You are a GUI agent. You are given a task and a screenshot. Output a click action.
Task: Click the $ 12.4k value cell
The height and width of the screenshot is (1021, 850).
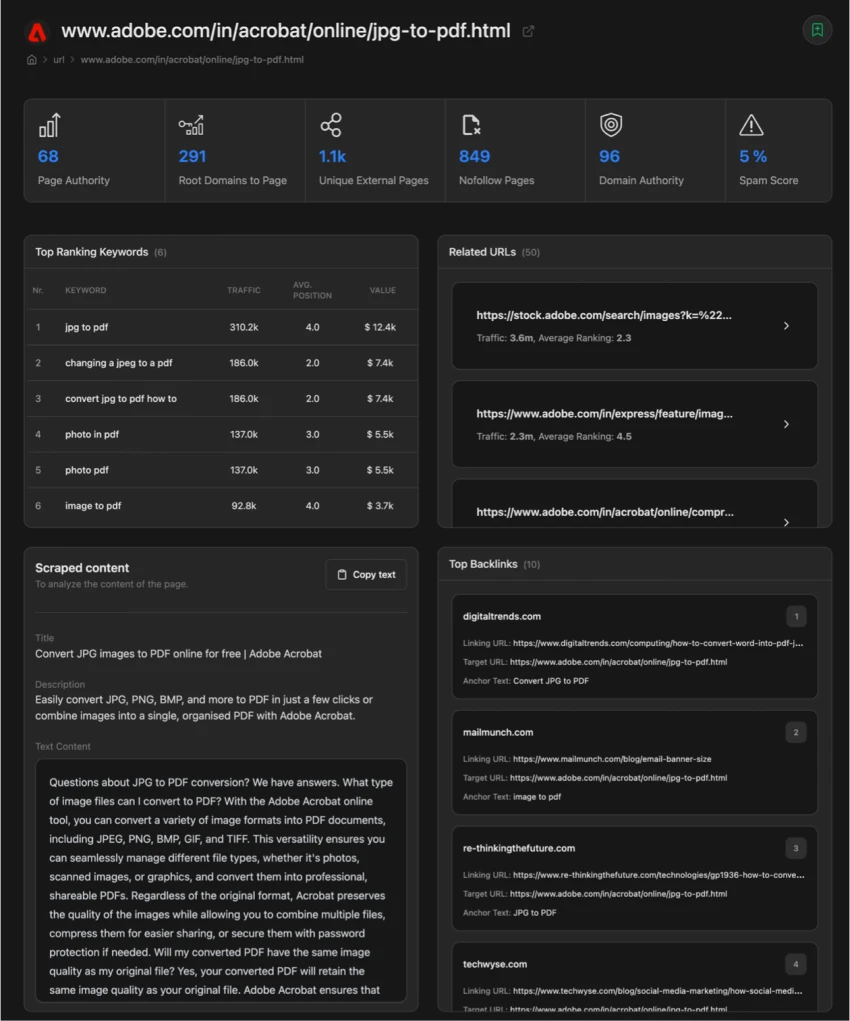coord(380,327)
